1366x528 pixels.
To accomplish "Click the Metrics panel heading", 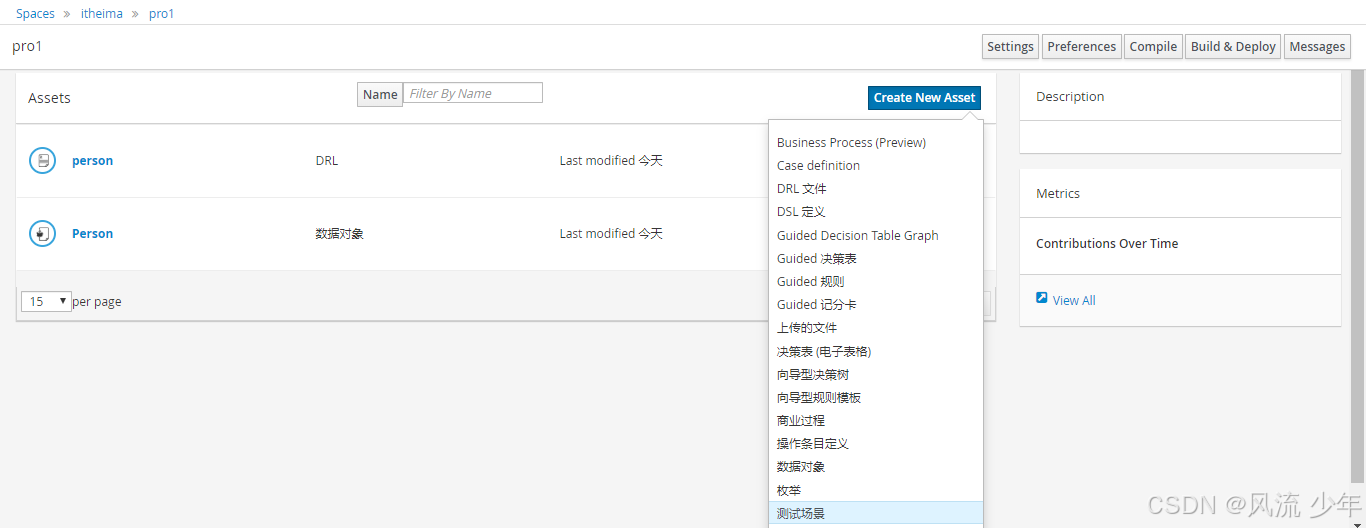I will coord(1058,193).
